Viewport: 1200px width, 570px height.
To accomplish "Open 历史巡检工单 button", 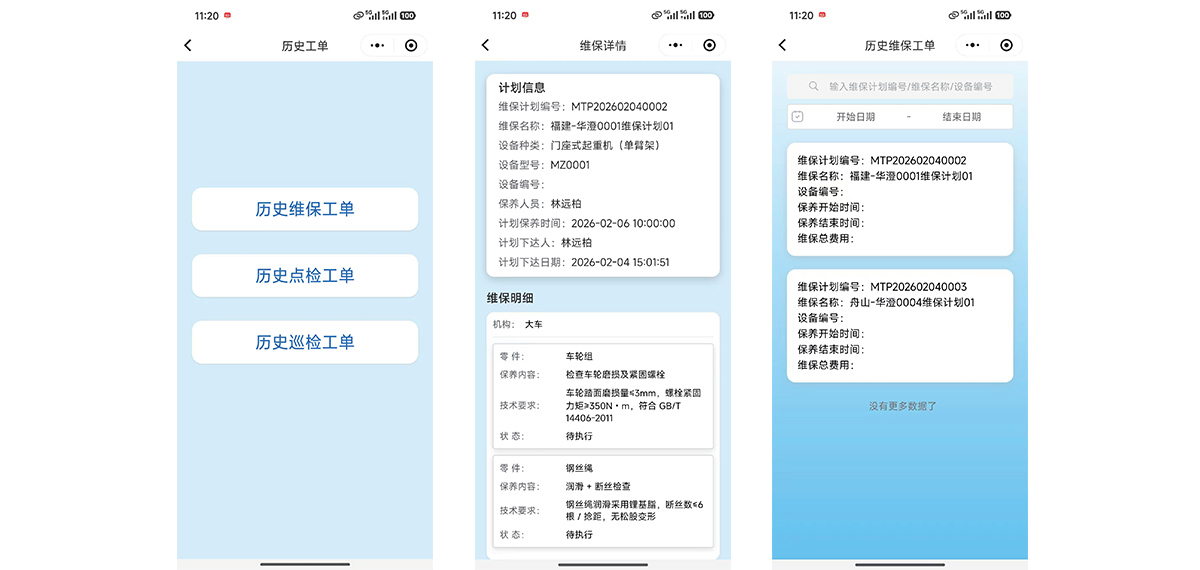I will (x=305, y=342).
